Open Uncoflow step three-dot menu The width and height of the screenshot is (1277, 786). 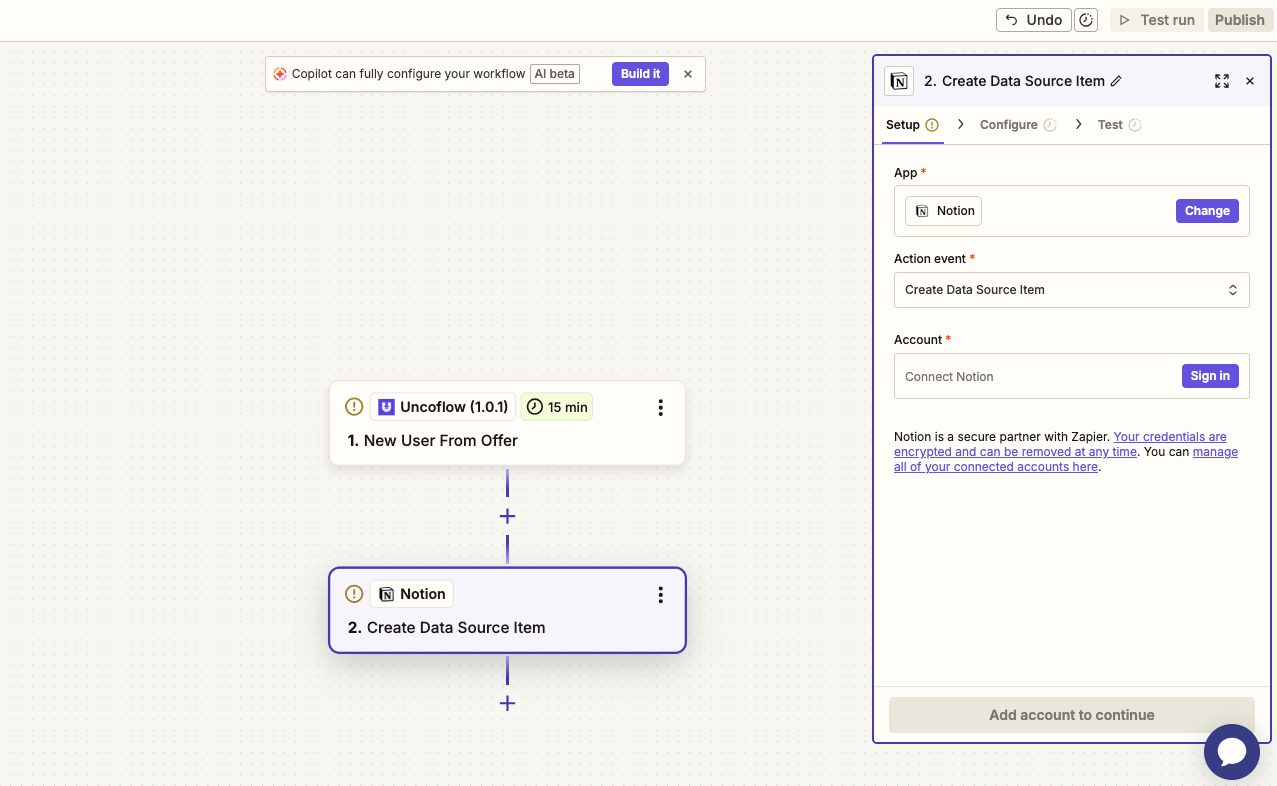(x=660, y=407)
